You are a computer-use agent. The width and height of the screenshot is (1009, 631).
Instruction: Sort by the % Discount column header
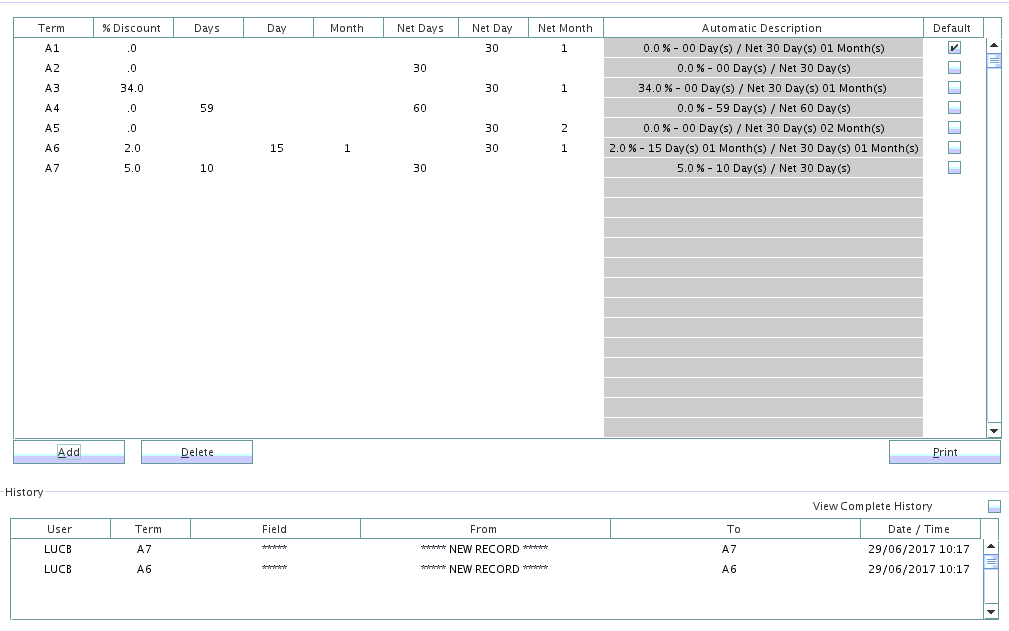point(133,28)
